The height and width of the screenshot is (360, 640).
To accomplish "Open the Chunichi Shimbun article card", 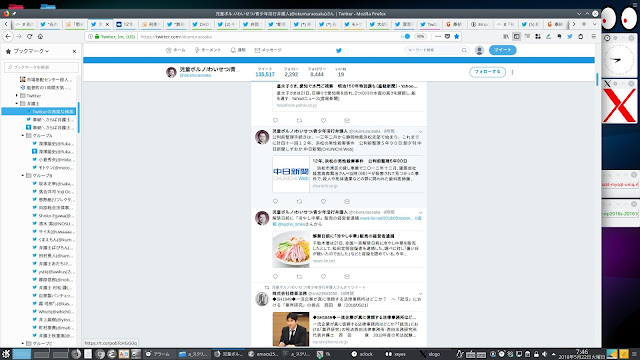I will click(348, 174).
